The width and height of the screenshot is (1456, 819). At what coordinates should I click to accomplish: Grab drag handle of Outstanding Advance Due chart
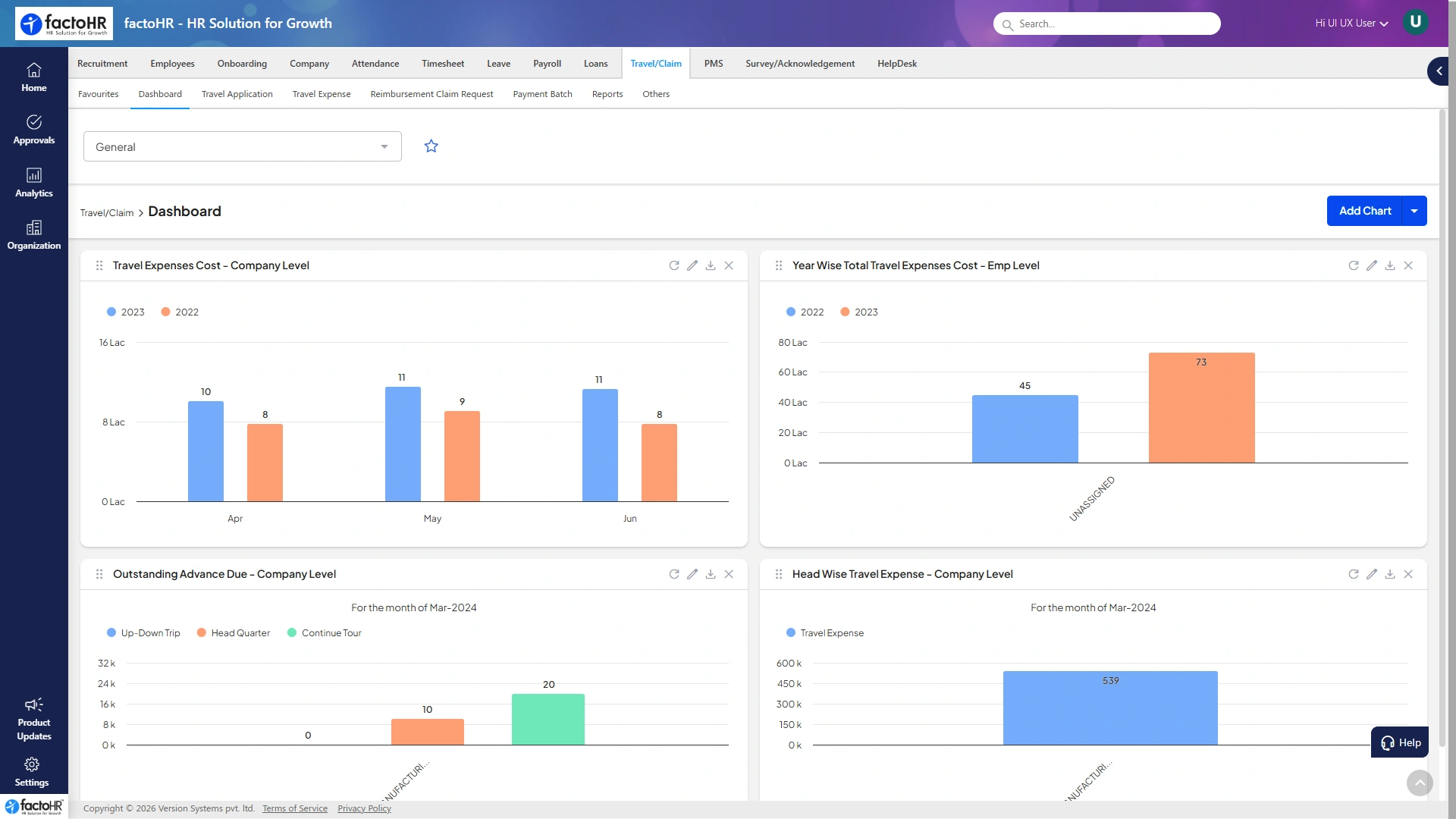click(x=99, y=574)
